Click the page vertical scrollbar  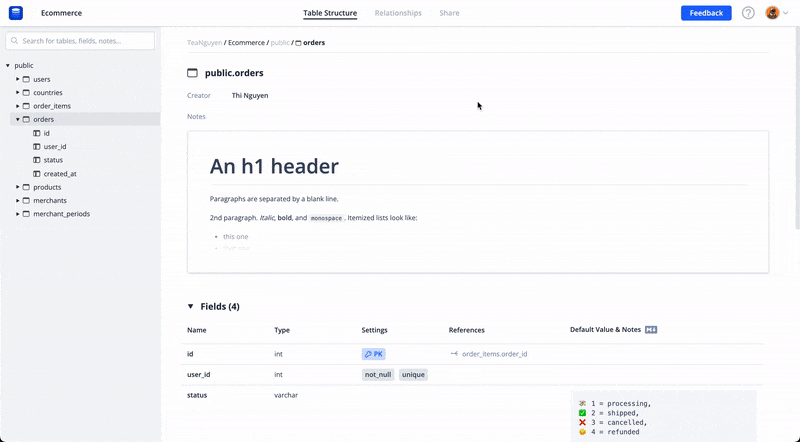pos(797,128)
